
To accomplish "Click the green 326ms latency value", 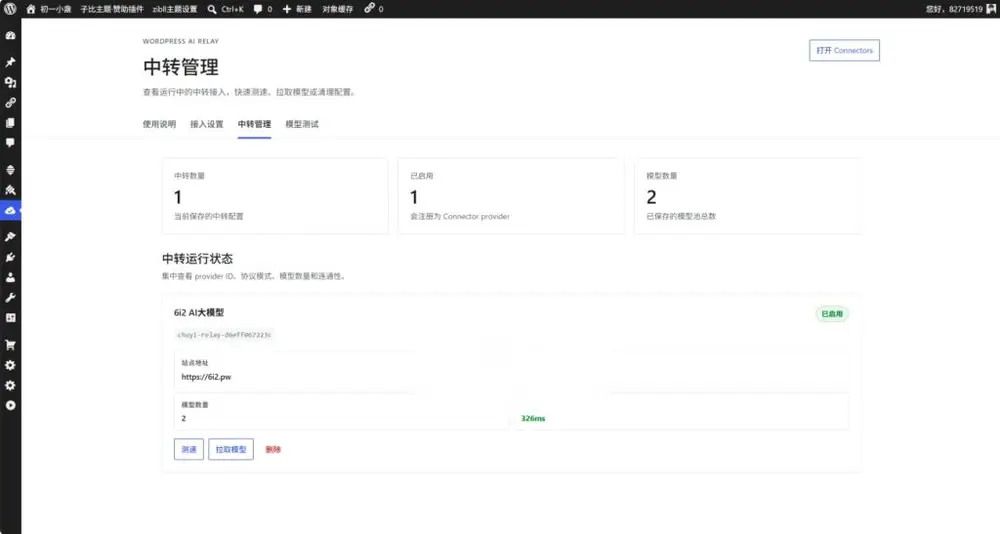I will click(x=533, y=419).
